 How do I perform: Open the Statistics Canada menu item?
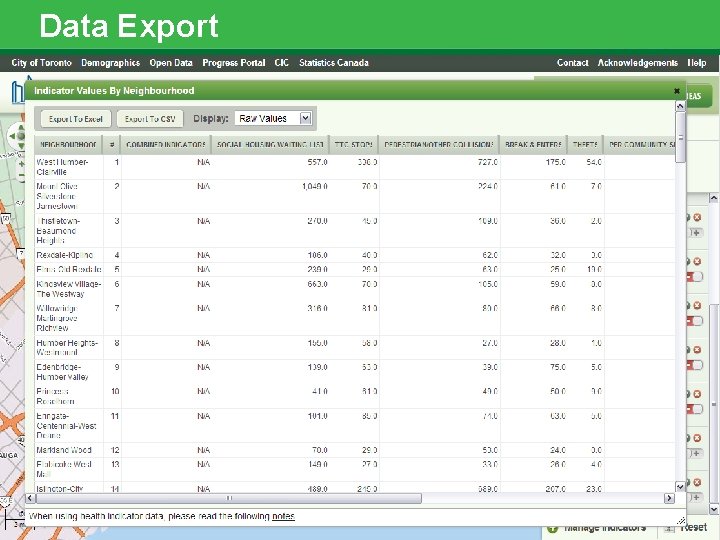coord(334,63)
